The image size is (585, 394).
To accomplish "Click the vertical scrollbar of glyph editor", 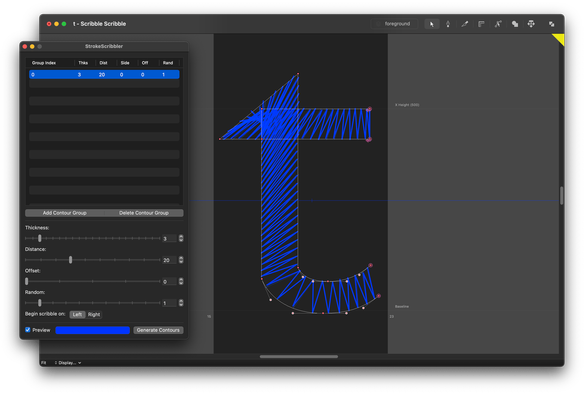I will (x=561, y=196).
